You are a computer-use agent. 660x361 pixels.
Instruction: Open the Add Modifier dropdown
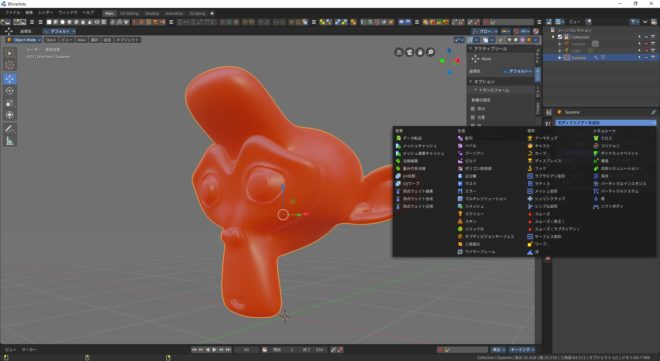tap(605, 123)
